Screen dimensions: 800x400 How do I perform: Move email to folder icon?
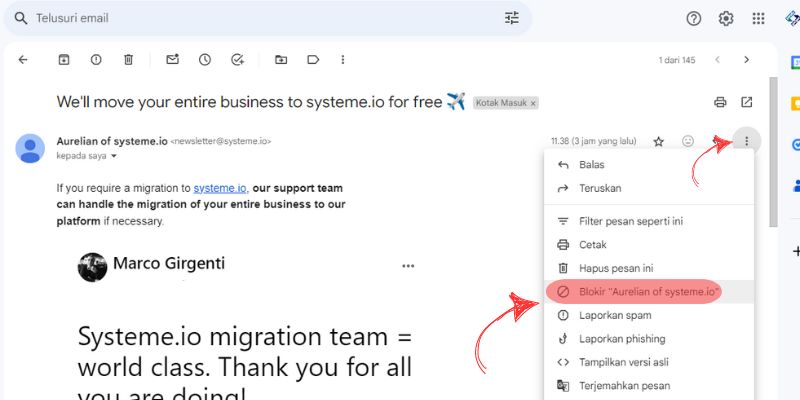click(x=281, y=60)
